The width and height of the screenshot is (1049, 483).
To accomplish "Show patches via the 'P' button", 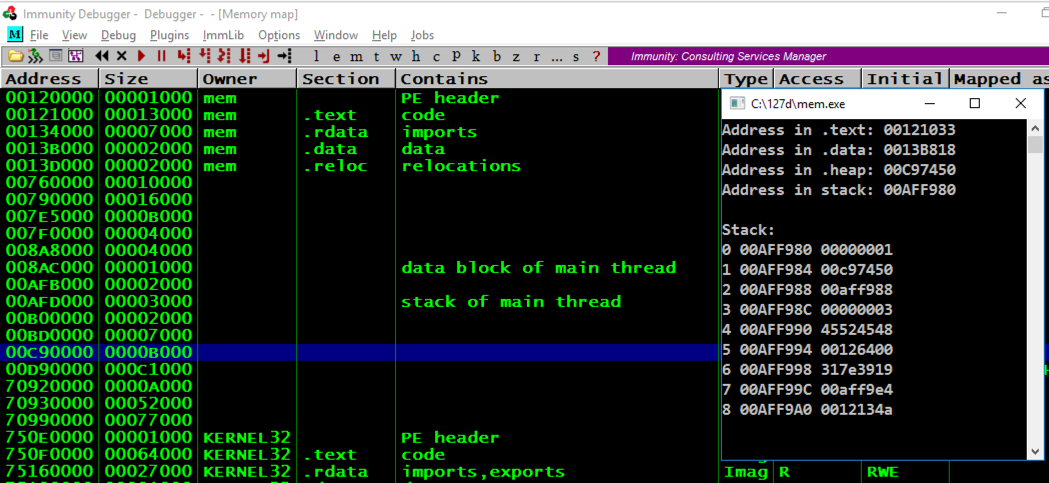I will click(x=456, y=56).
